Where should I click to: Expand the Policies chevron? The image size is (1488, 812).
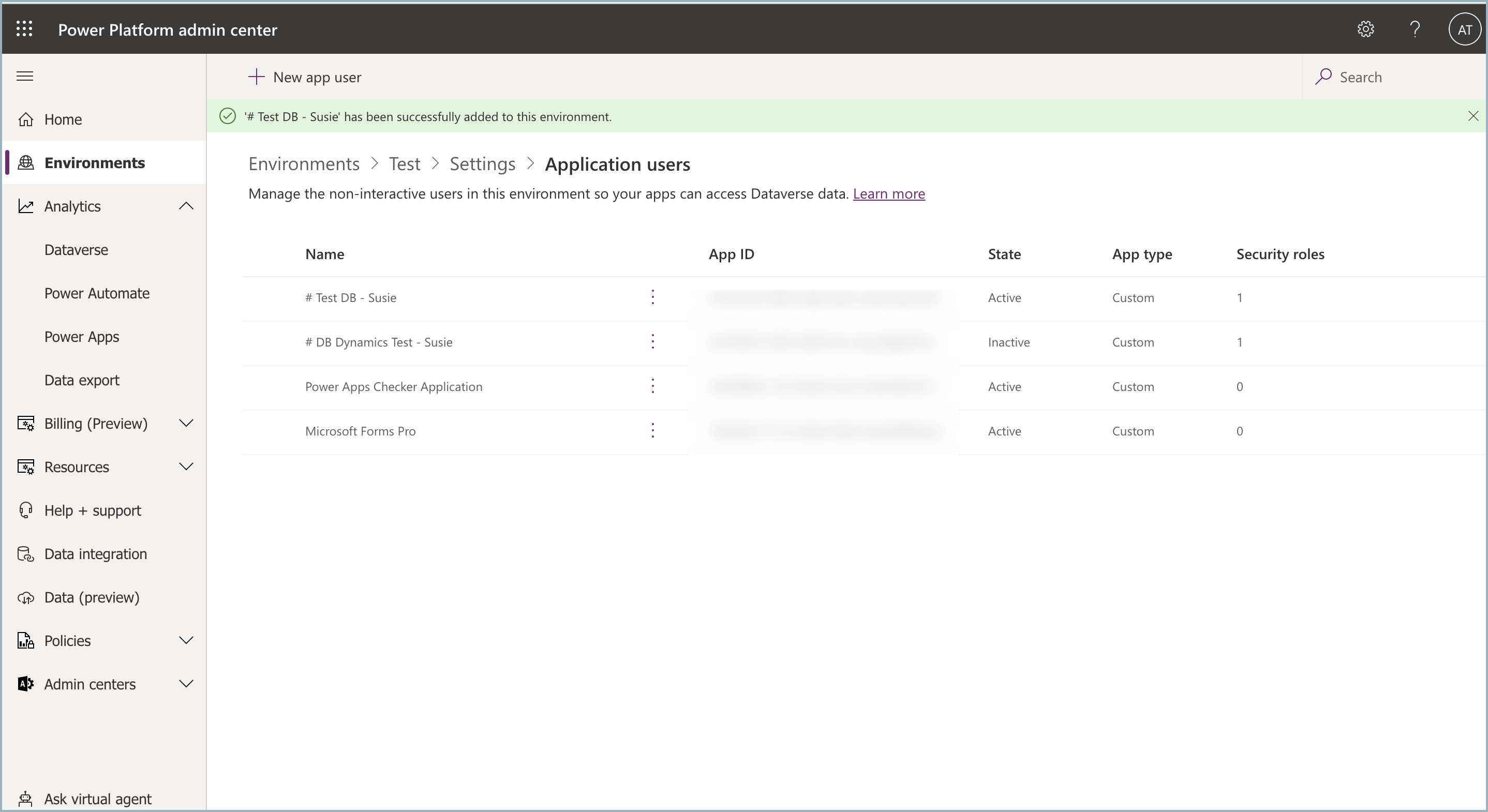click(x=186, y=640)
